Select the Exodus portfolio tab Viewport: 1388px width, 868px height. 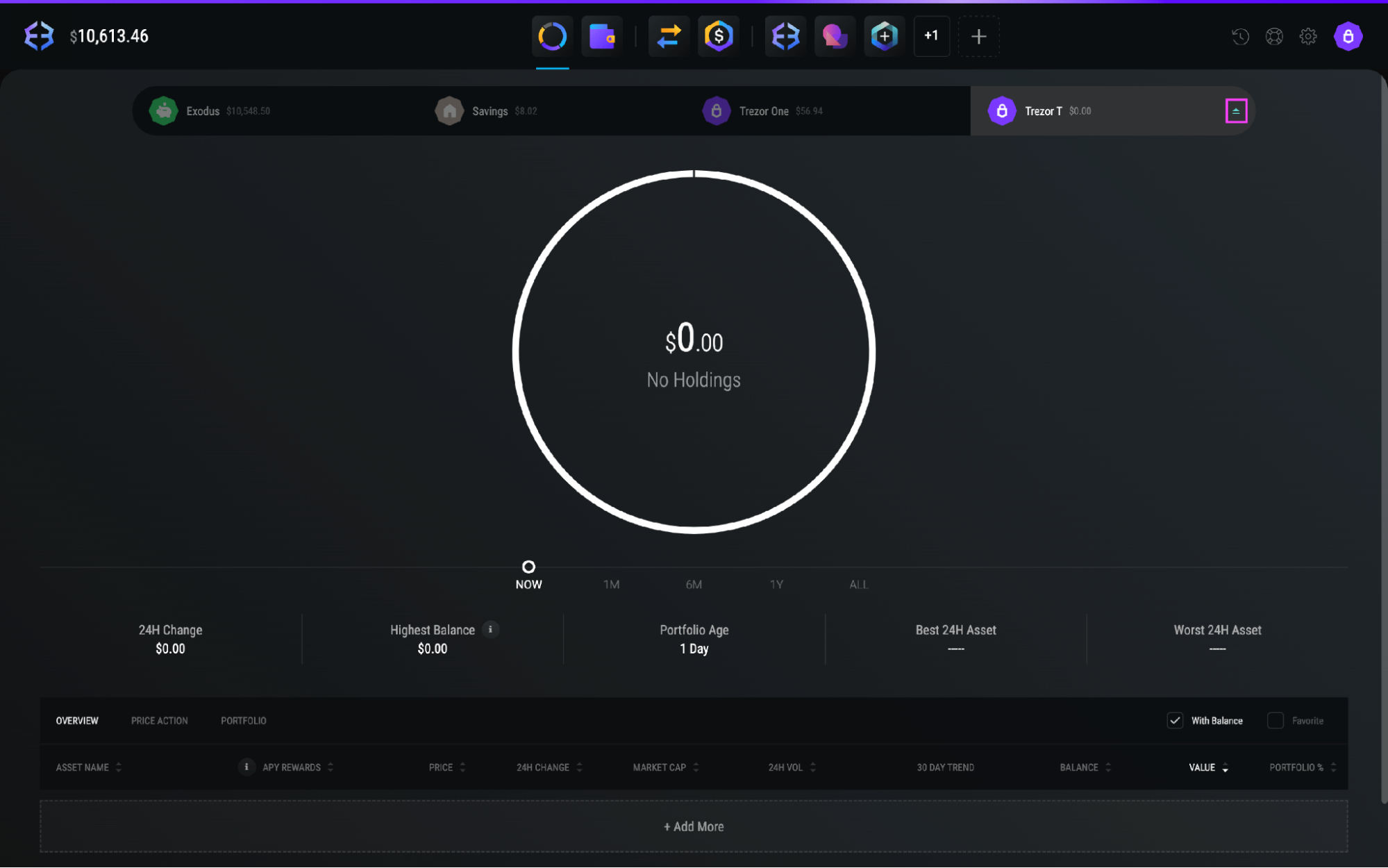point(203,111)
